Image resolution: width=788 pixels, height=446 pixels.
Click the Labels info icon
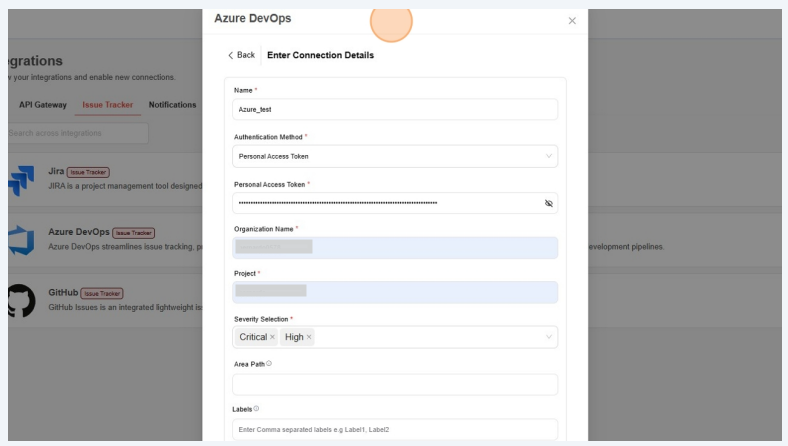point(257,408)
